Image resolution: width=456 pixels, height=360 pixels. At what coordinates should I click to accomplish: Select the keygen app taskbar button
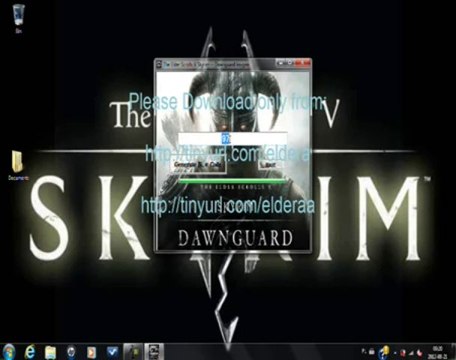point(154,352)
